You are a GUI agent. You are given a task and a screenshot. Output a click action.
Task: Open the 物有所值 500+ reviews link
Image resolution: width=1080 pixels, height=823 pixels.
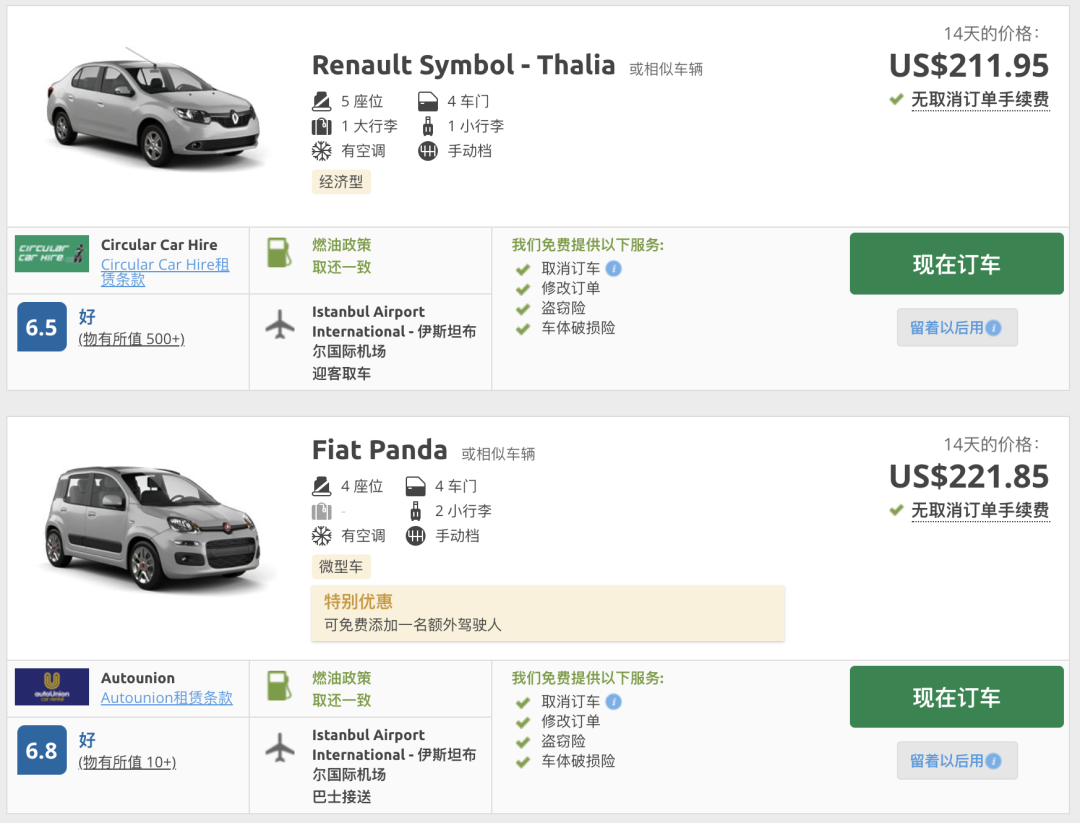click(x=131, y=339)
